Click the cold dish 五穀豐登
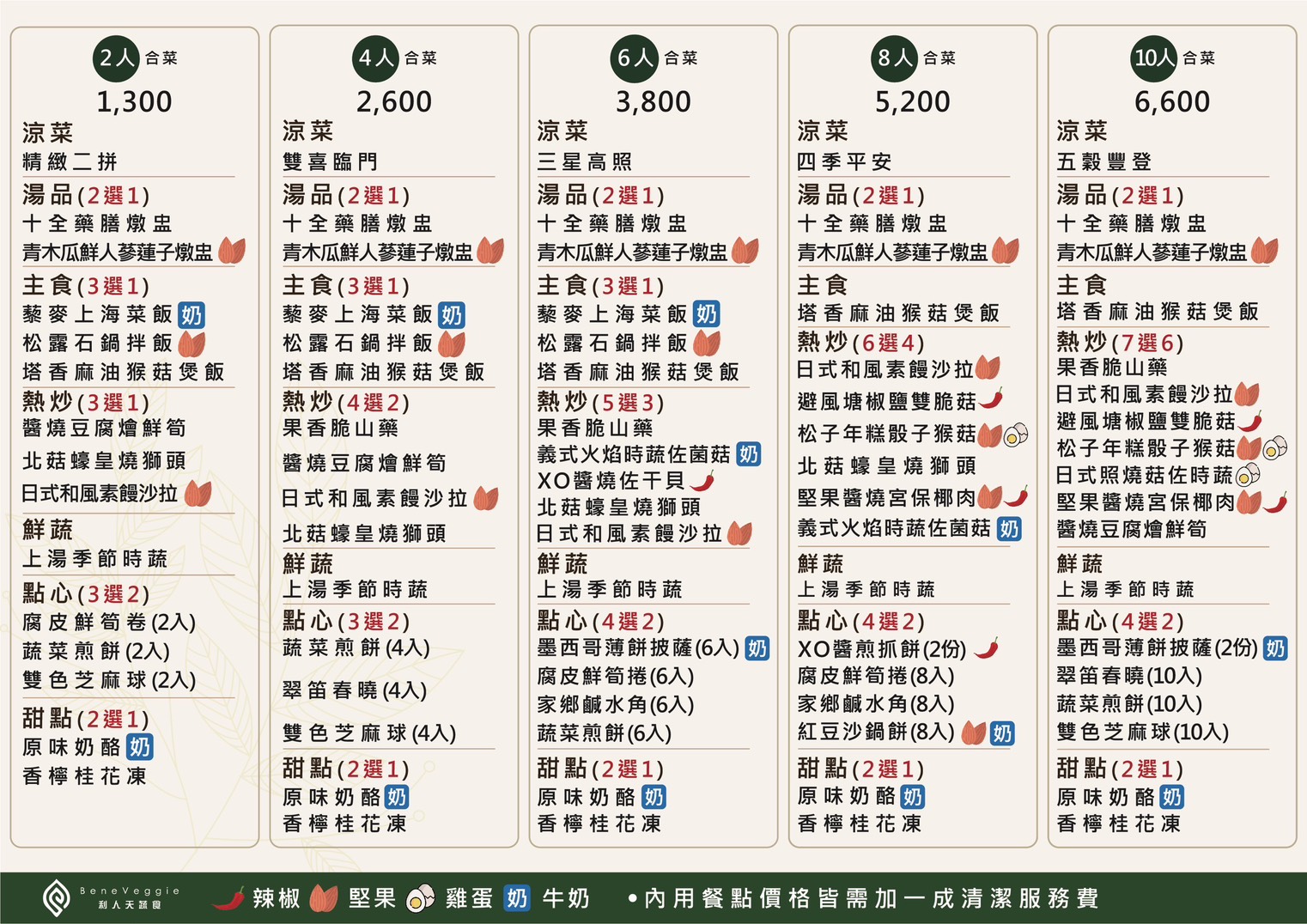This screenshot has width=1307, height=924. pyautogui.click(x=1104, y=161)
